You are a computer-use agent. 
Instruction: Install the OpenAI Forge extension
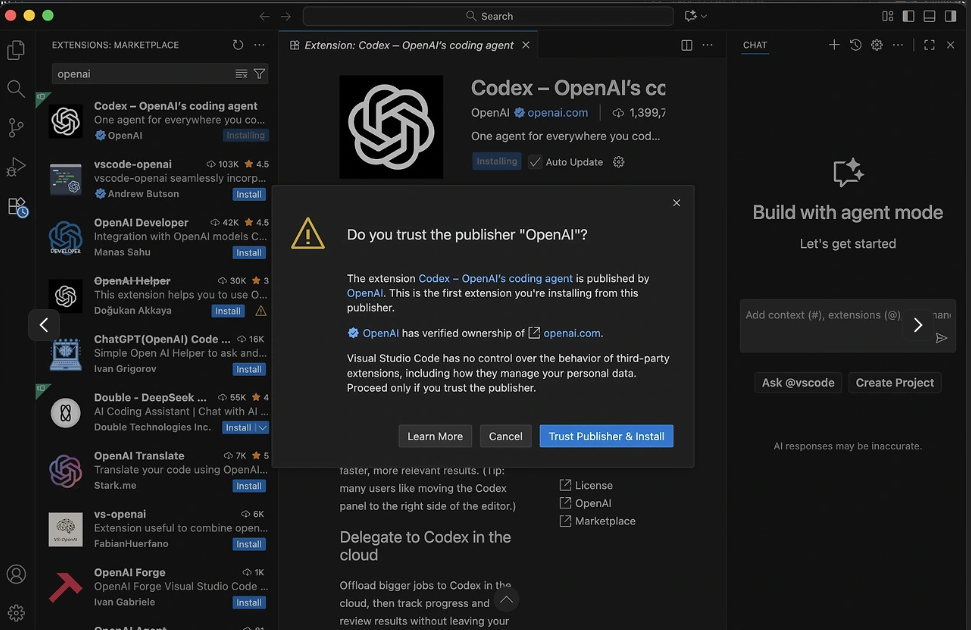249,602
